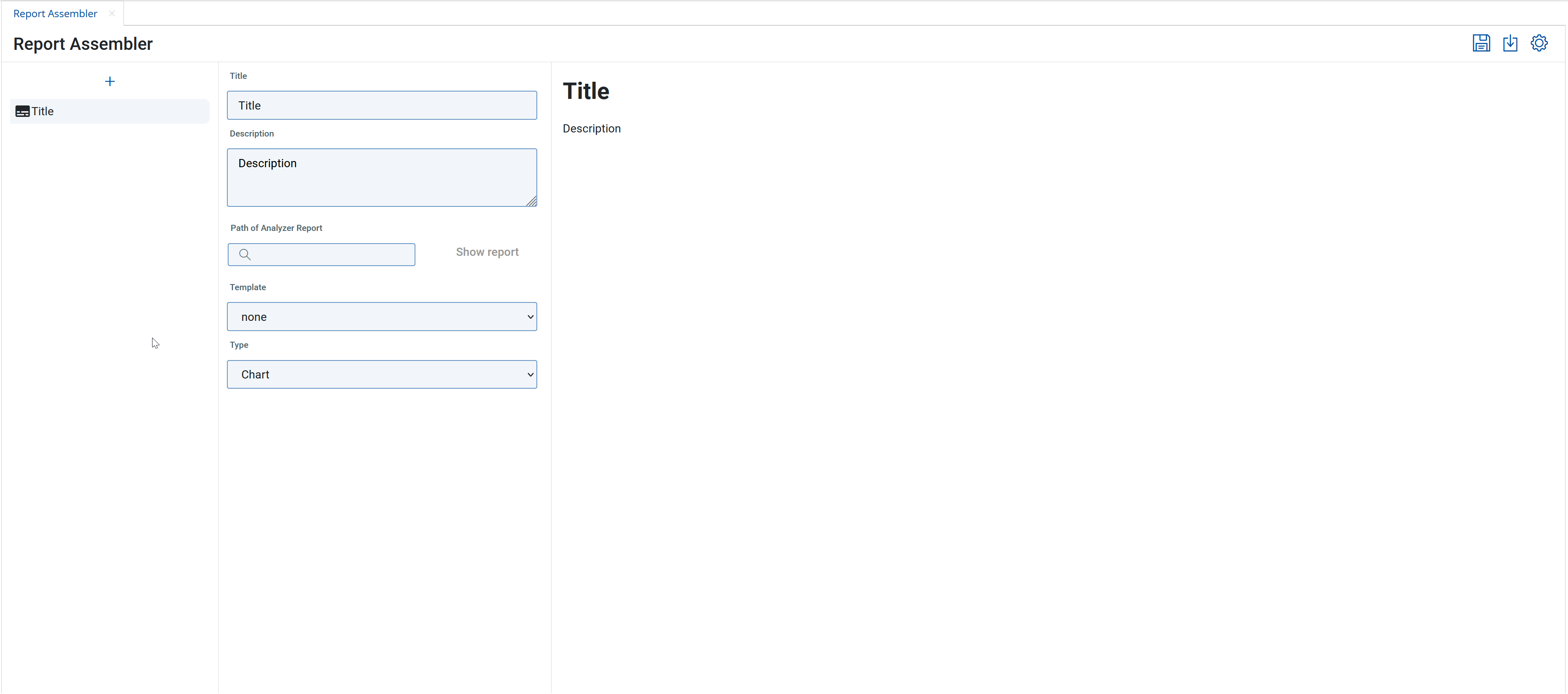Image resolution: width=1568 pixels, height=694 pixels.
Task: Open the settings gear icon
Action: point(1538,43)
